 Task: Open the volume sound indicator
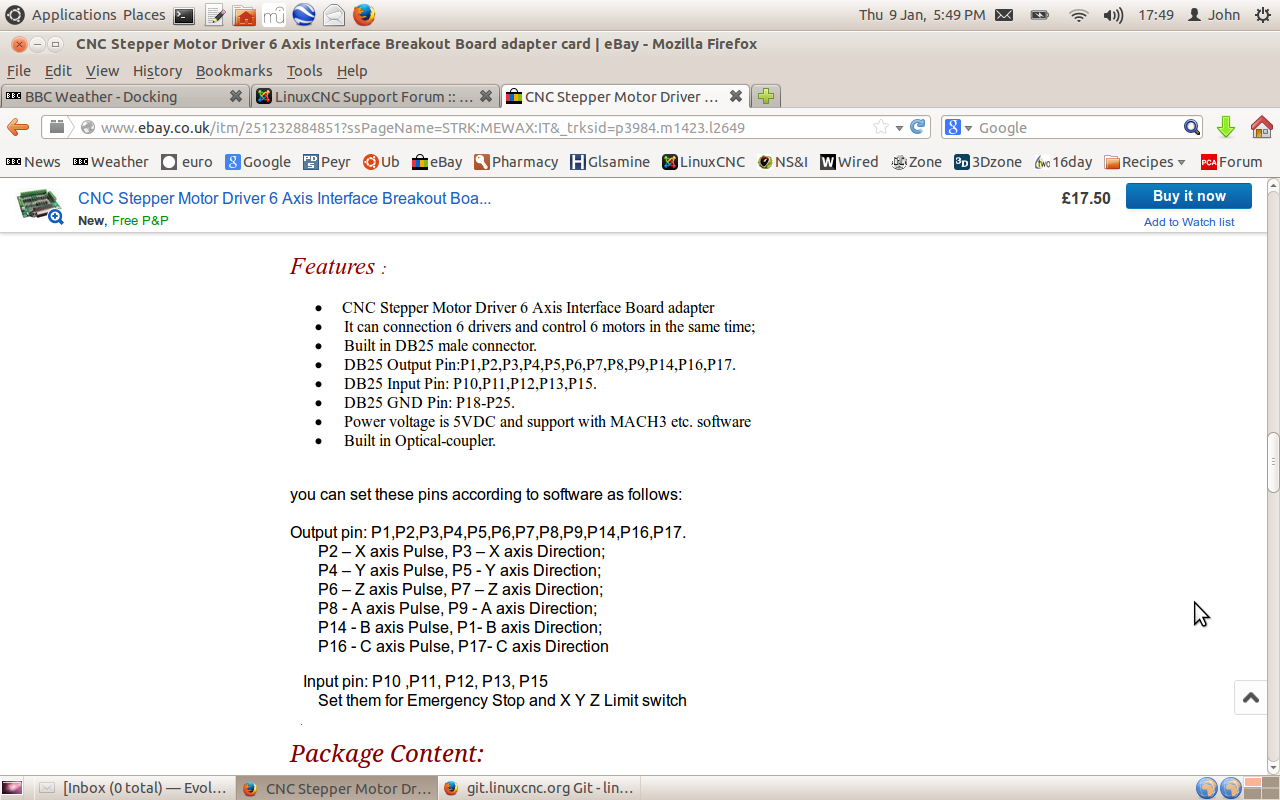[x=1113, y=15]
